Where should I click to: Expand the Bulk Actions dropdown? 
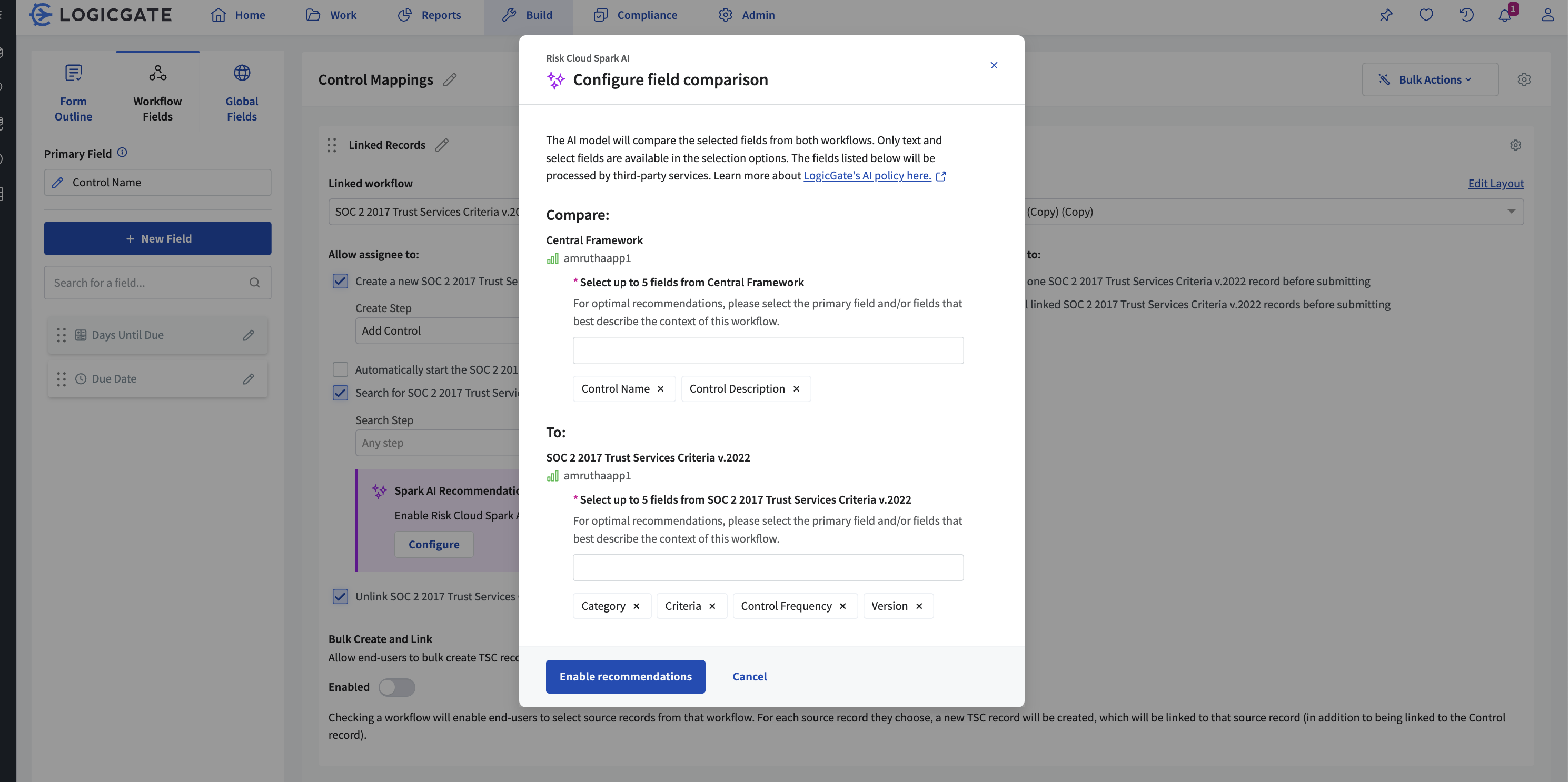pos(1430,79)
